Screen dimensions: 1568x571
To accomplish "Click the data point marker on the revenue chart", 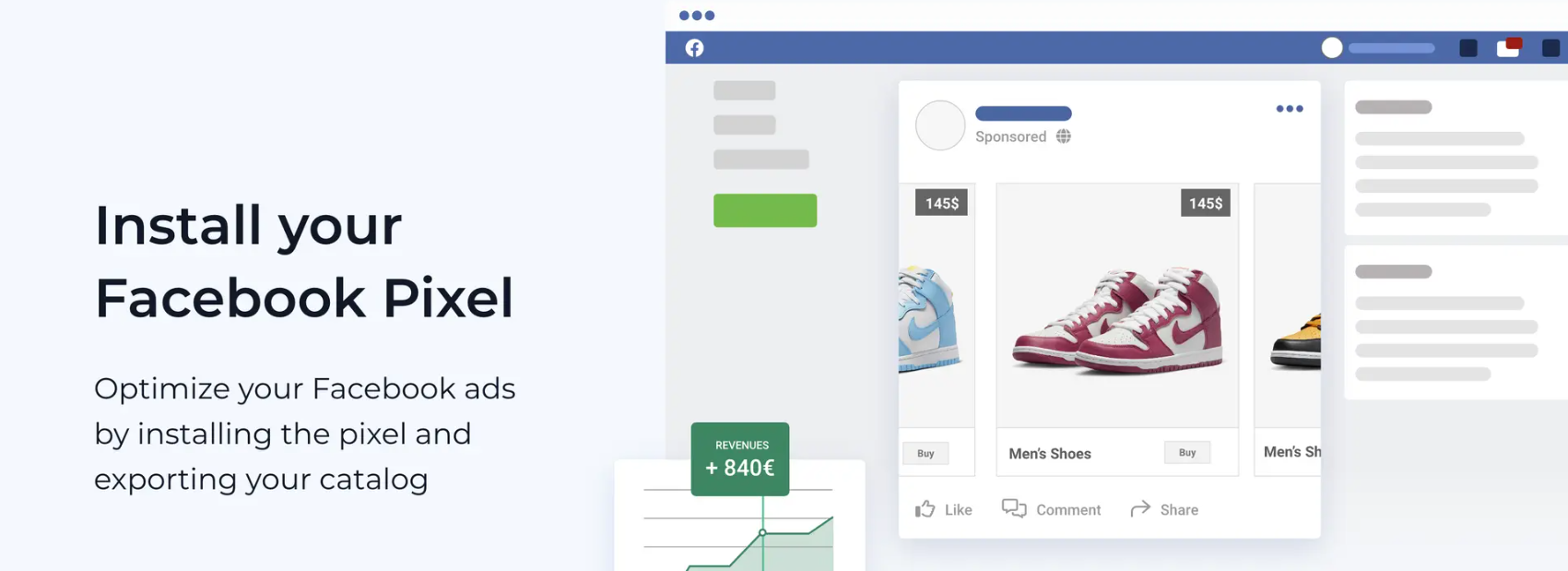I will 762,533.
